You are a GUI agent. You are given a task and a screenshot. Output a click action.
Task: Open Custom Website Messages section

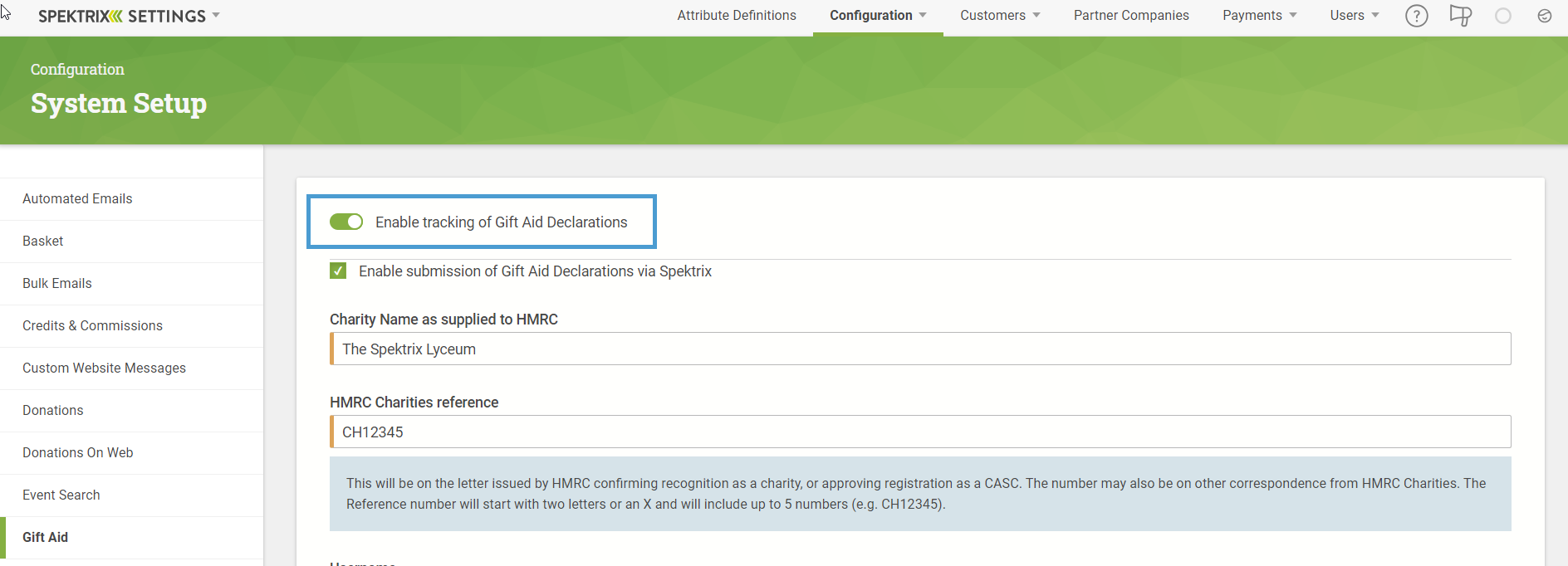[132, 368]
